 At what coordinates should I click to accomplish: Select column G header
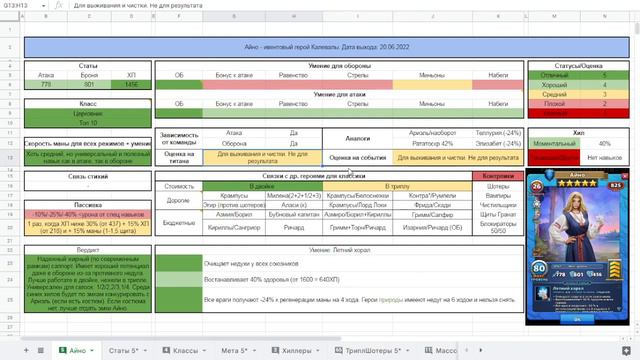(234, 16)
